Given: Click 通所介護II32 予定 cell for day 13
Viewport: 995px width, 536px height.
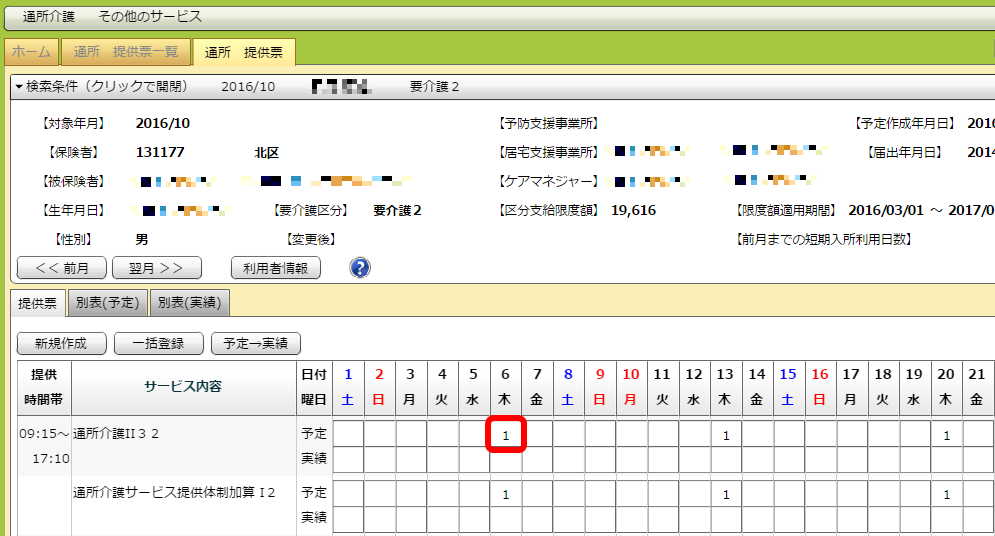Looking at the screenshot, I should 726,435.
